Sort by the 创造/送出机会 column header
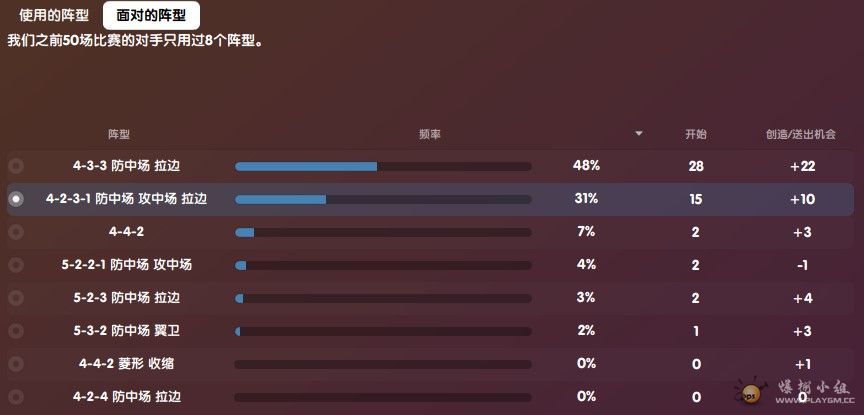864x415 pixels. 801,134
